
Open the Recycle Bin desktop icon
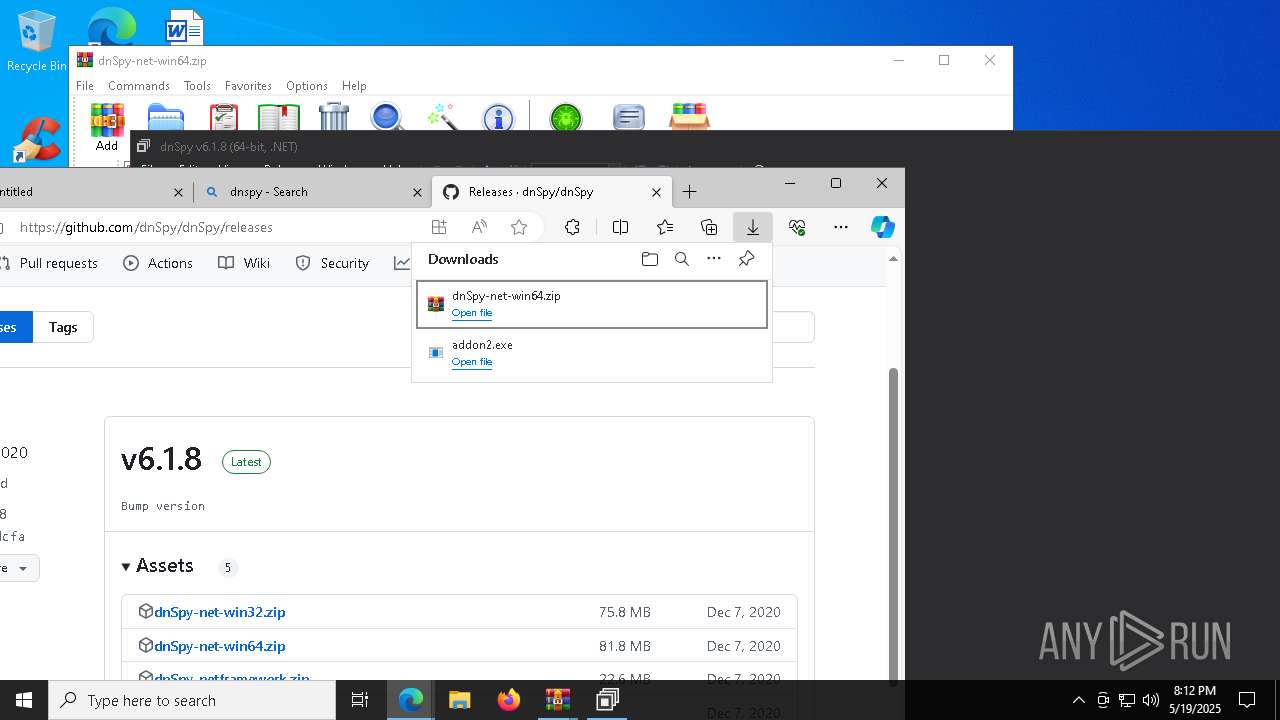(x=37, y=42)
